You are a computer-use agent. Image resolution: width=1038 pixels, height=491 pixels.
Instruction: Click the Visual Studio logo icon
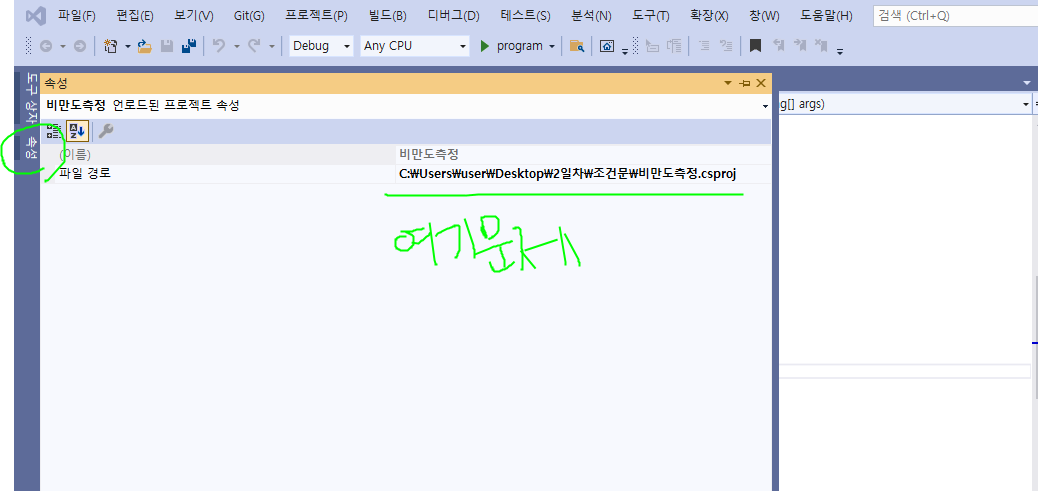coord(35,16)
